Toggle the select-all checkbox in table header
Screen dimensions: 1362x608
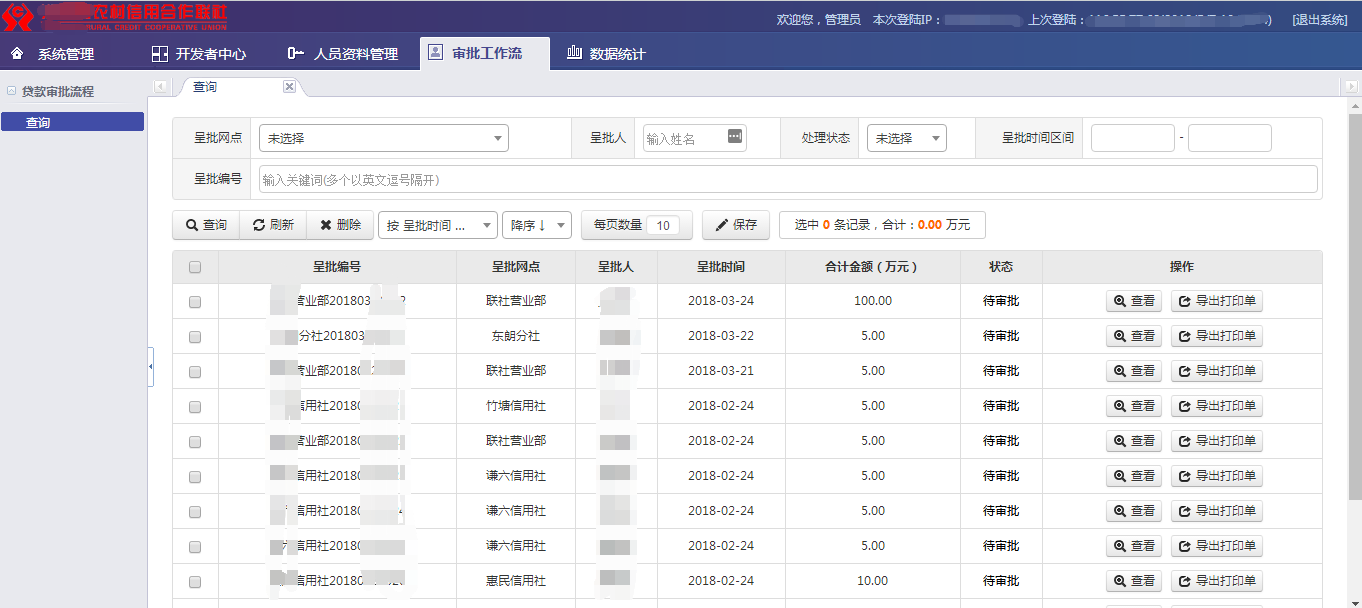[195, 267]
